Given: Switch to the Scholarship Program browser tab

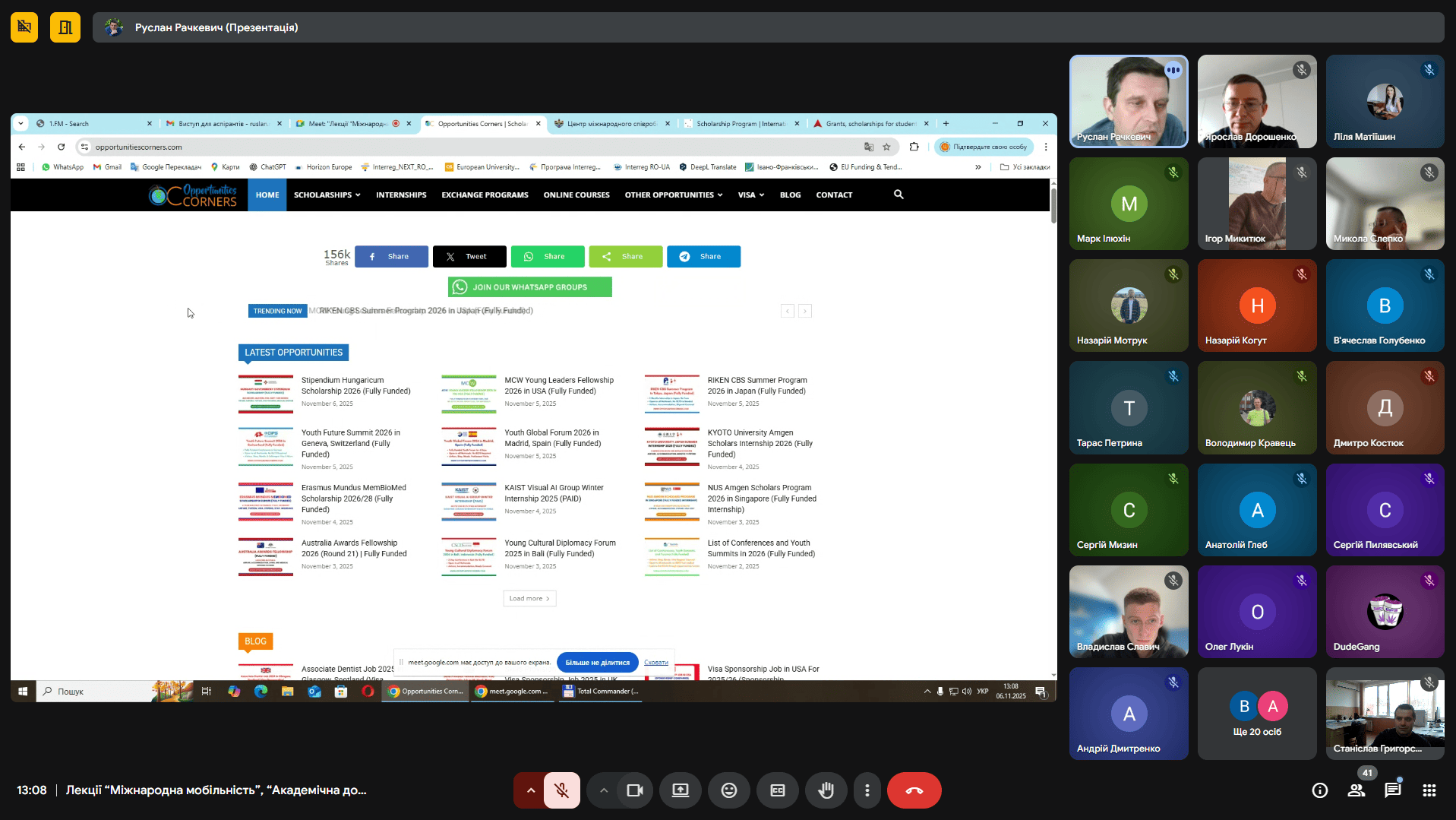Looking at the screenshot, I should click(x=740, y=124).
